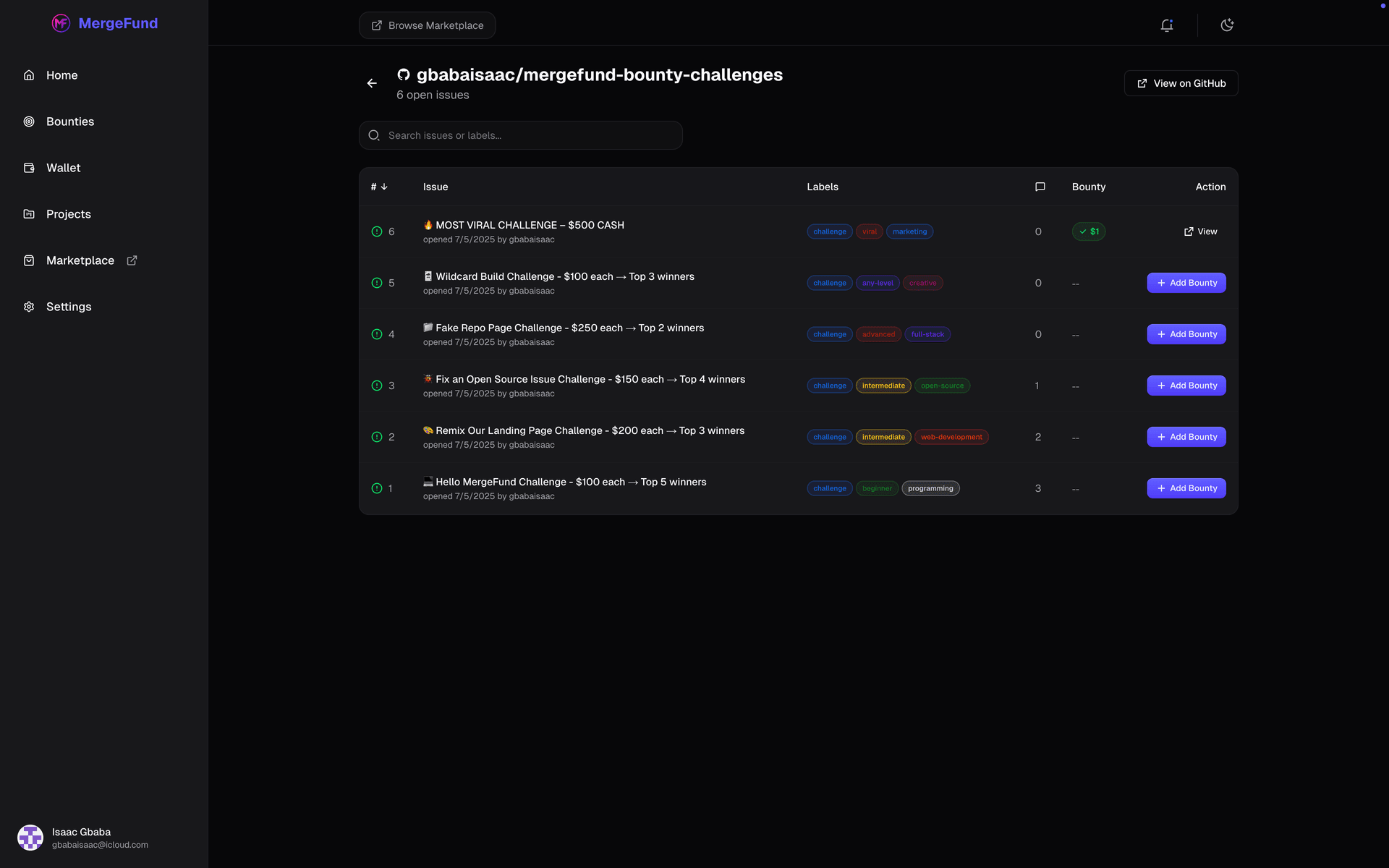Go back using the left arrow
The width and height of the screenshot is (1389, 868).
point(372,83)
